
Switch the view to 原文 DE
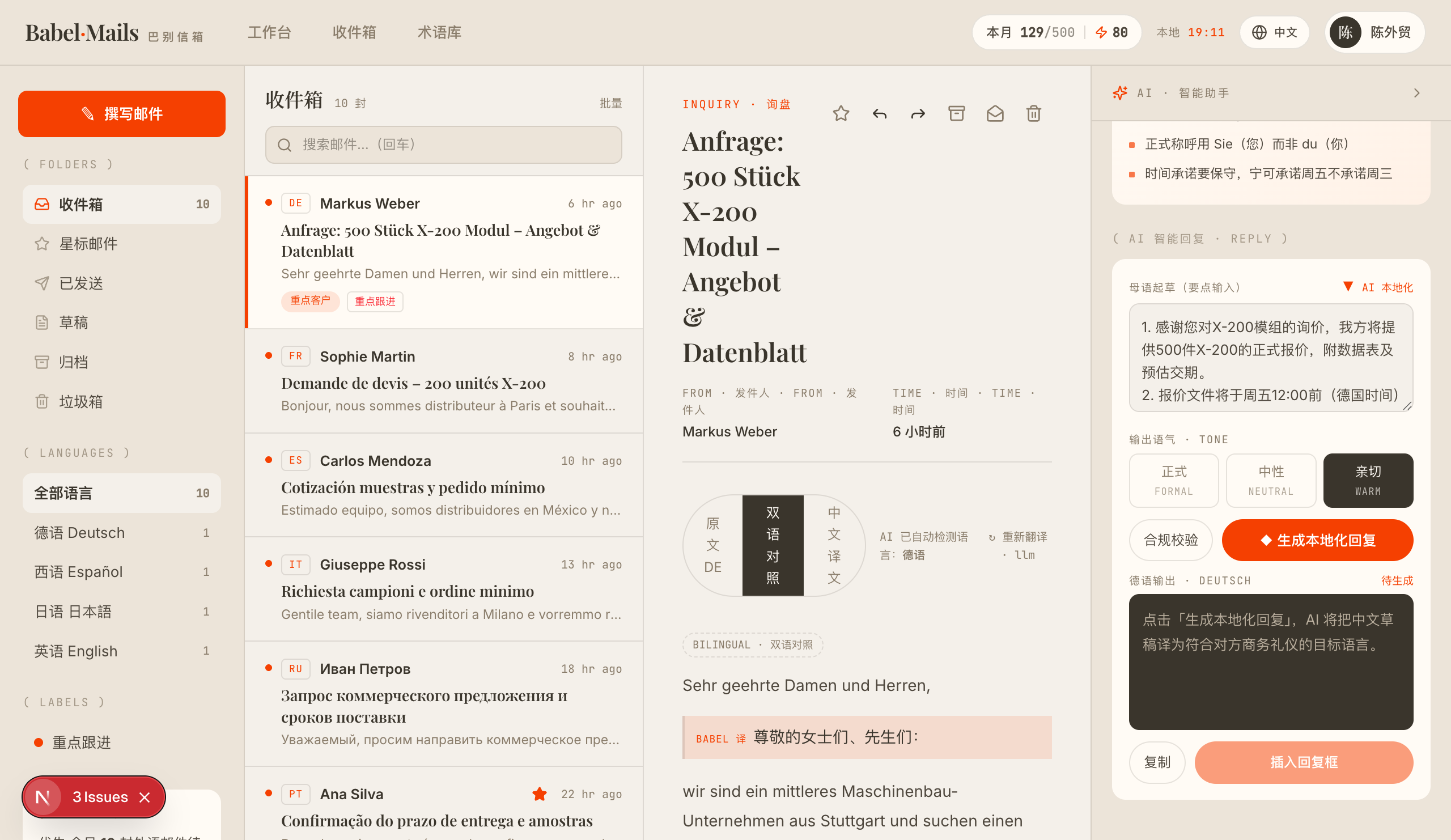click(x=713, y=545)
